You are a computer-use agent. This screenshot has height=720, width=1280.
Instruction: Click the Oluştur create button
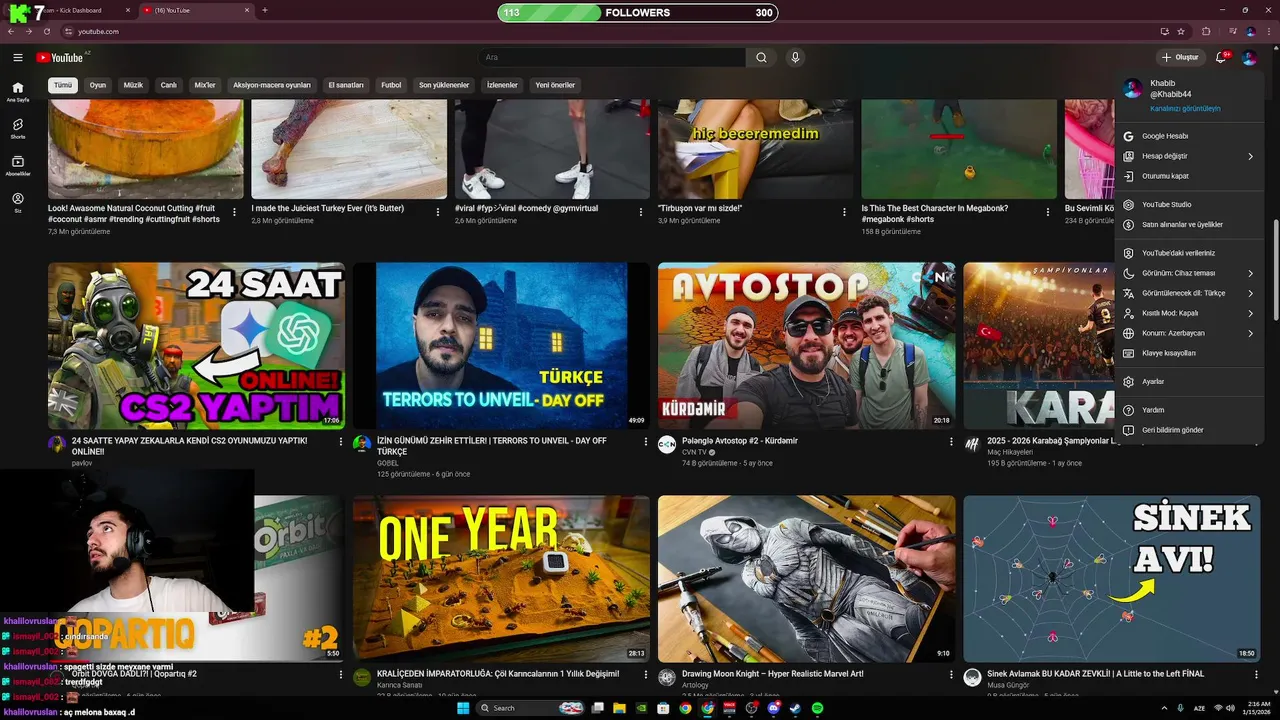[1180, 58]
